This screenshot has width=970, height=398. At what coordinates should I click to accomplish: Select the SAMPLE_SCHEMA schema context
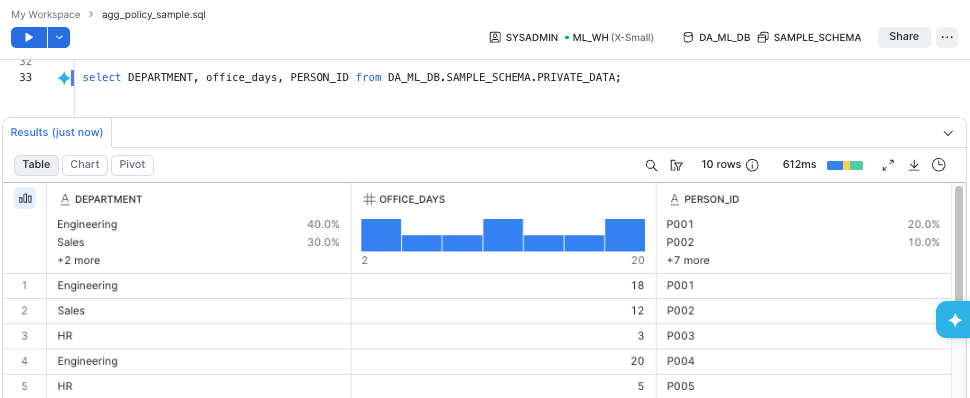(x=809, y=38)
